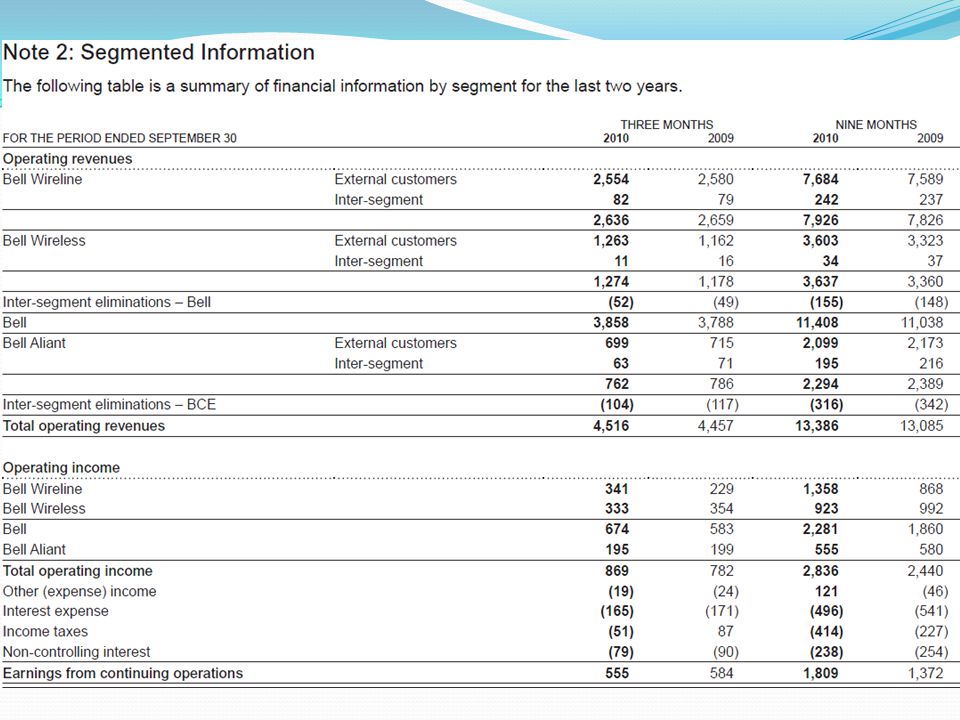Click Bell Aliant external customers value 699

617,343
